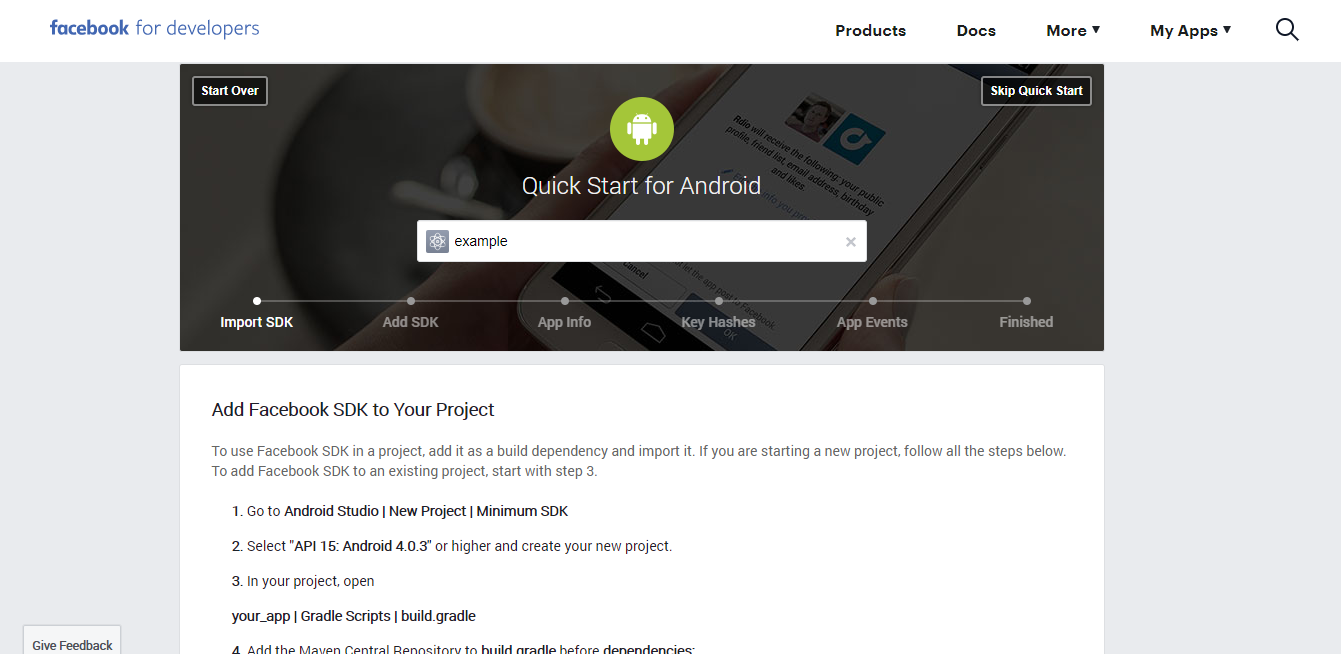Viewport: 1341px width, 654px height.
Task: Open the search magnifier icon
Action: coord(1287,30)
